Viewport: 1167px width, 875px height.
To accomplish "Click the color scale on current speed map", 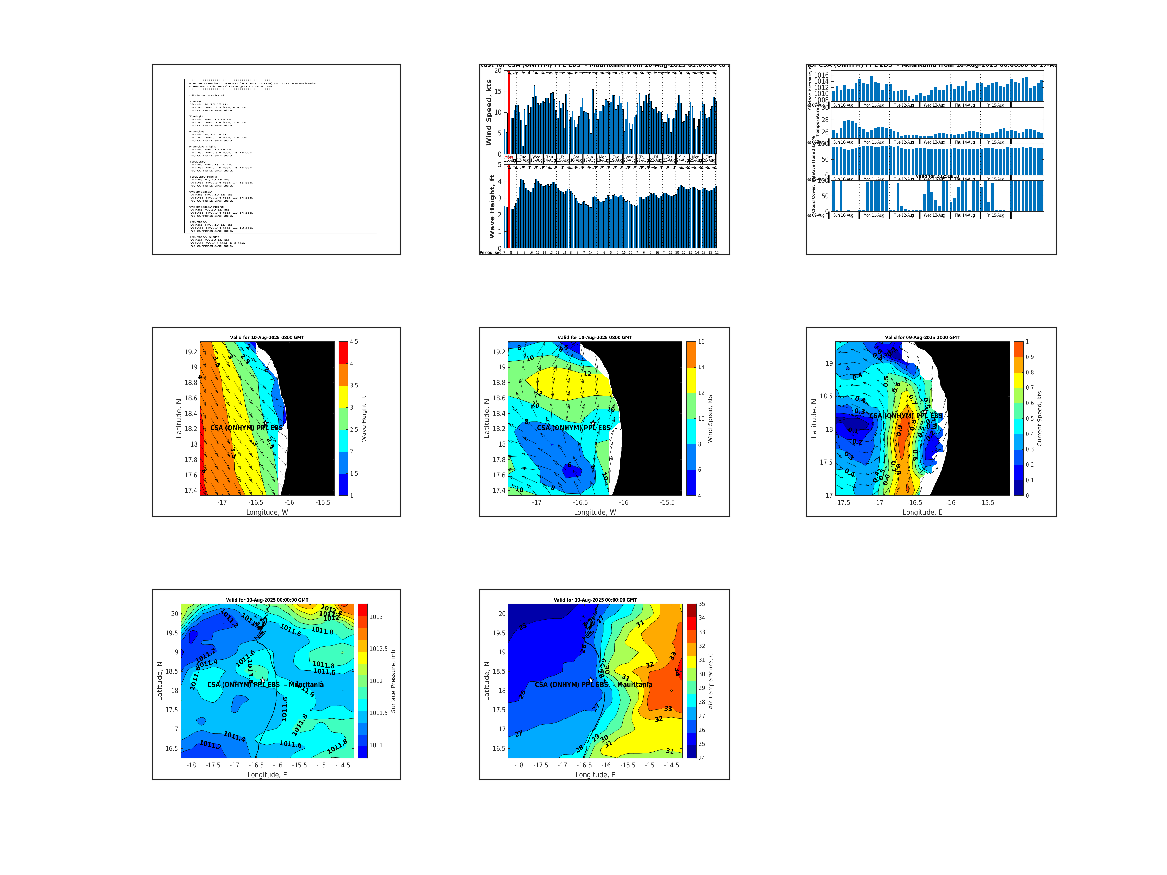I will (1018, 418).
